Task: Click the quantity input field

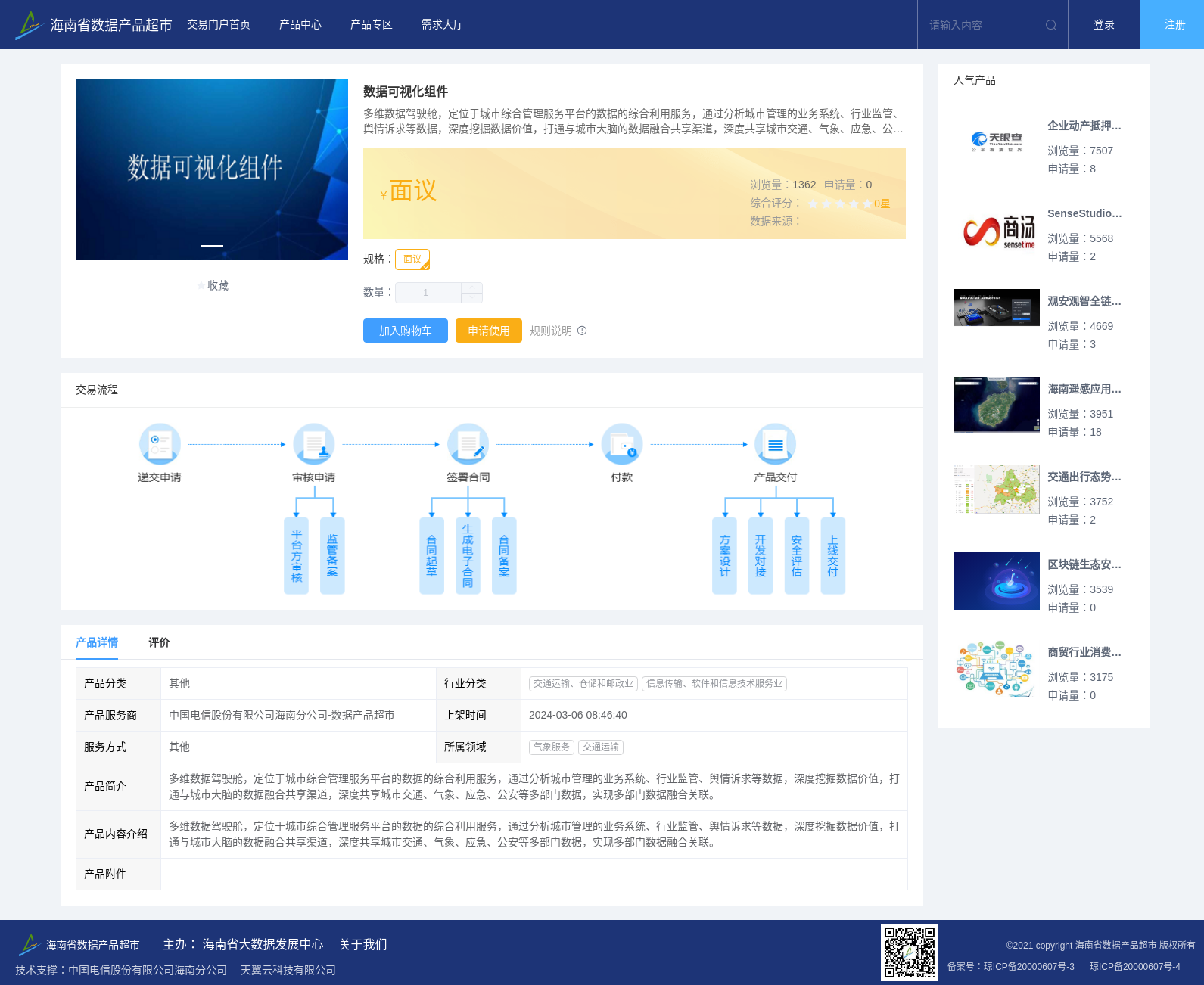Action: point(428,293)
